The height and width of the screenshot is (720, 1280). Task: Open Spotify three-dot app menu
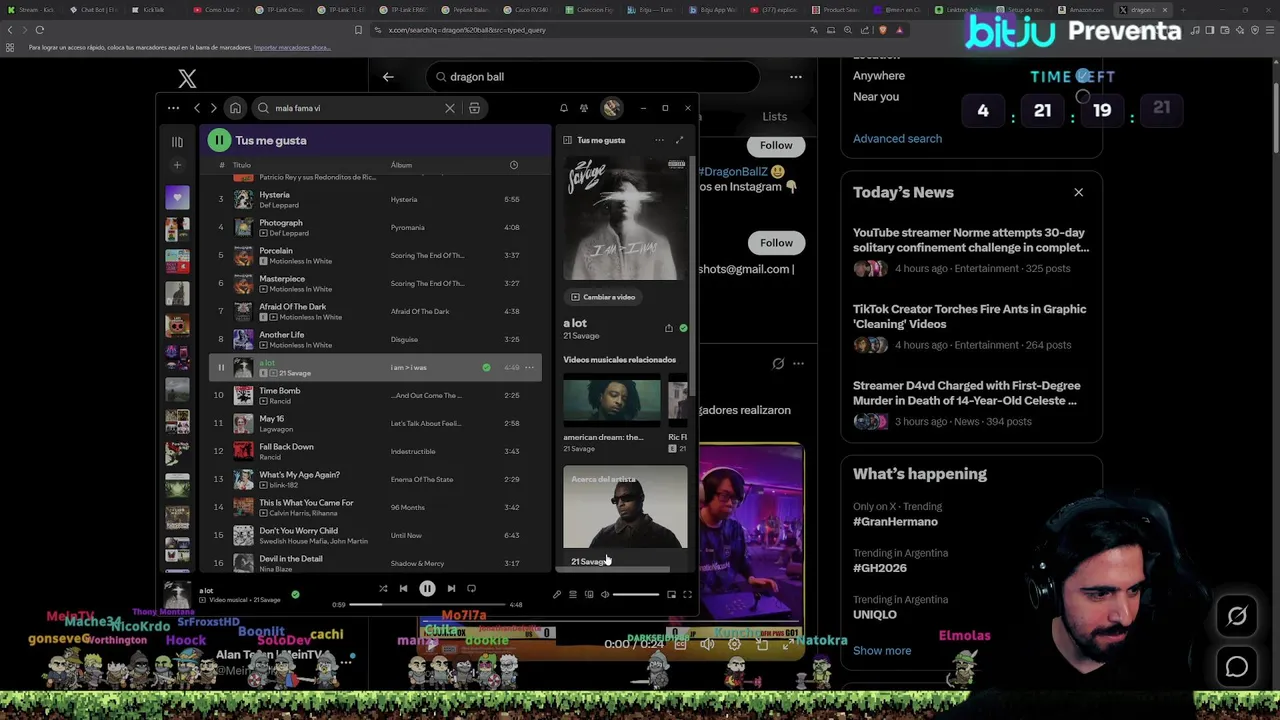coord(173,108)
